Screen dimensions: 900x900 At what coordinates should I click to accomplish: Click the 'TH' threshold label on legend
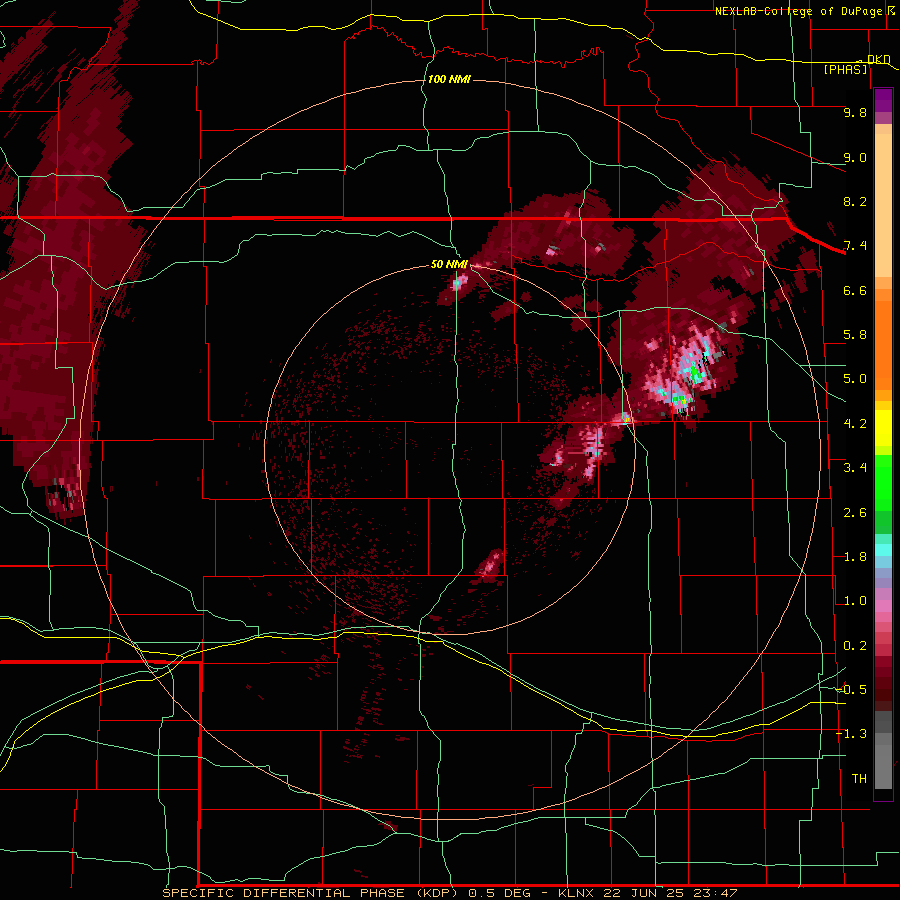(859, 779)
